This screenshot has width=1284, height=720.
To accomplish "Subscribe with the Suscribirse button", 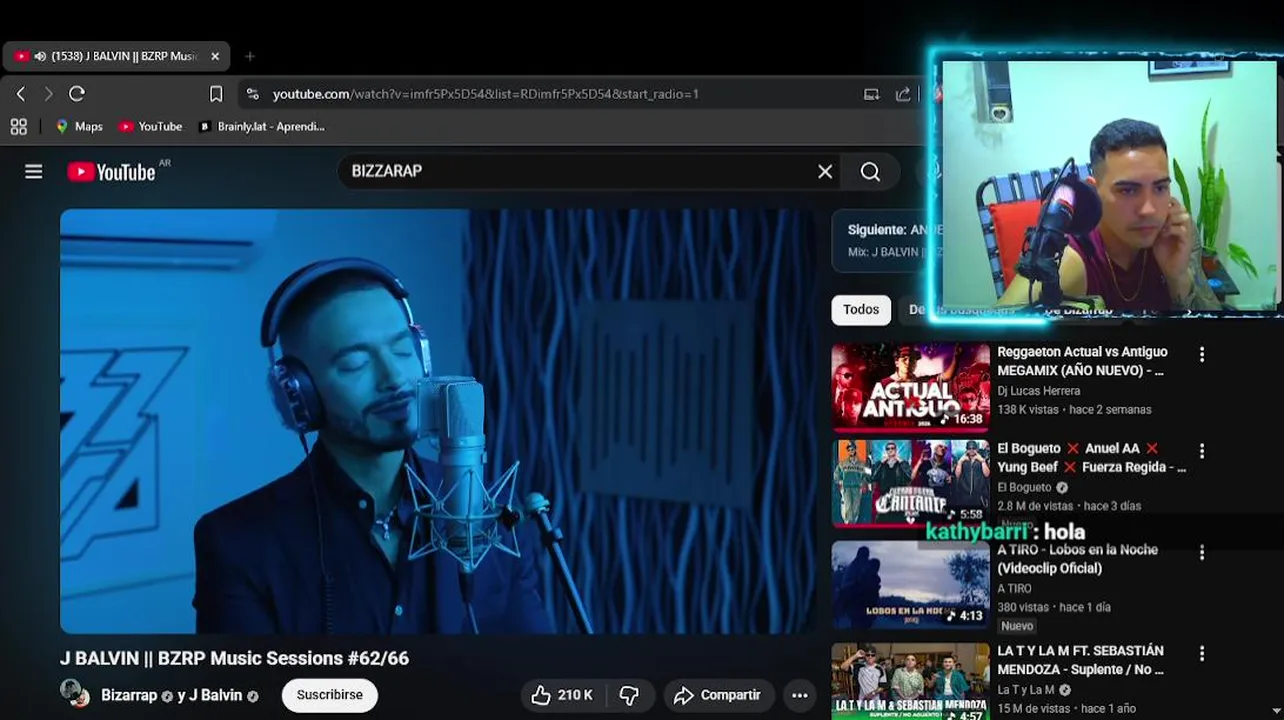I will coord(329,695).
